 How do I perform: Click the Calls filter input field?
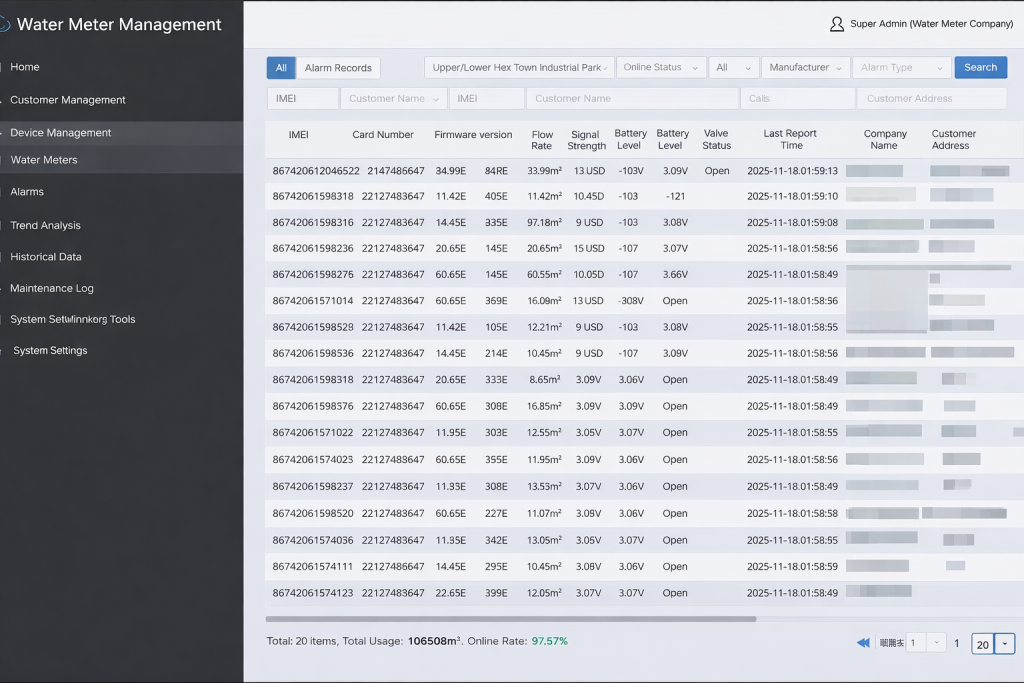point(797,99)
